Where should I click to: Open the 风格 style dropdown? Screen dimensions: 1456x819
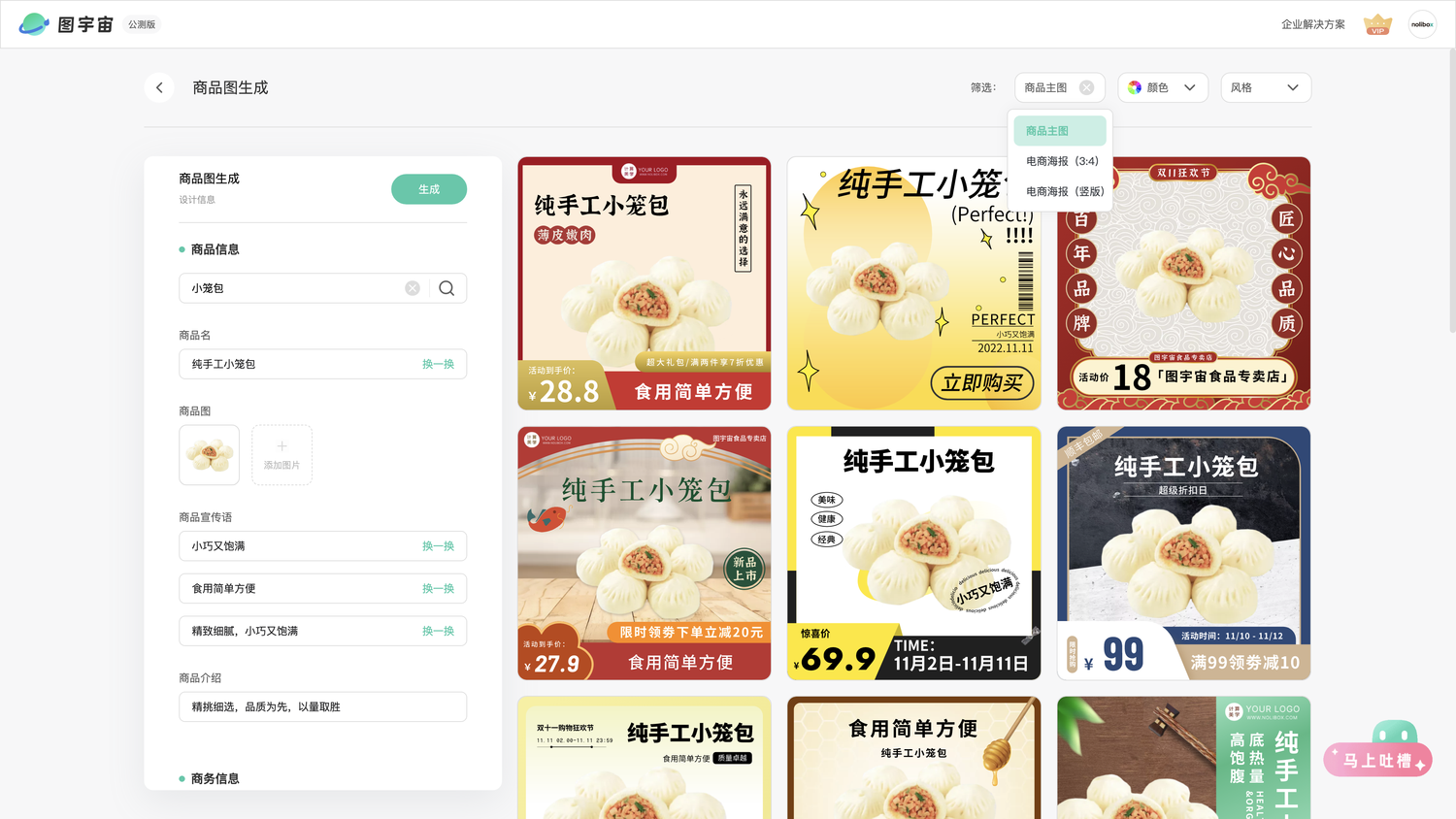pos(1266,87)
